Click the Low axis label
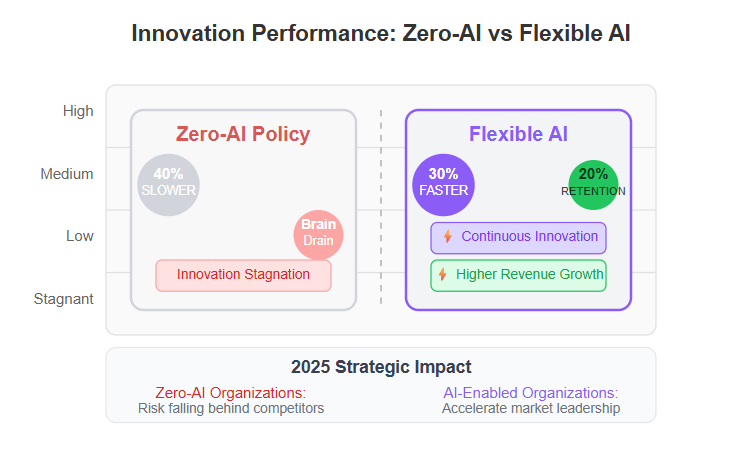Image resolution: width=753 pixels, height=473 pixels. (x=80, y=236)
